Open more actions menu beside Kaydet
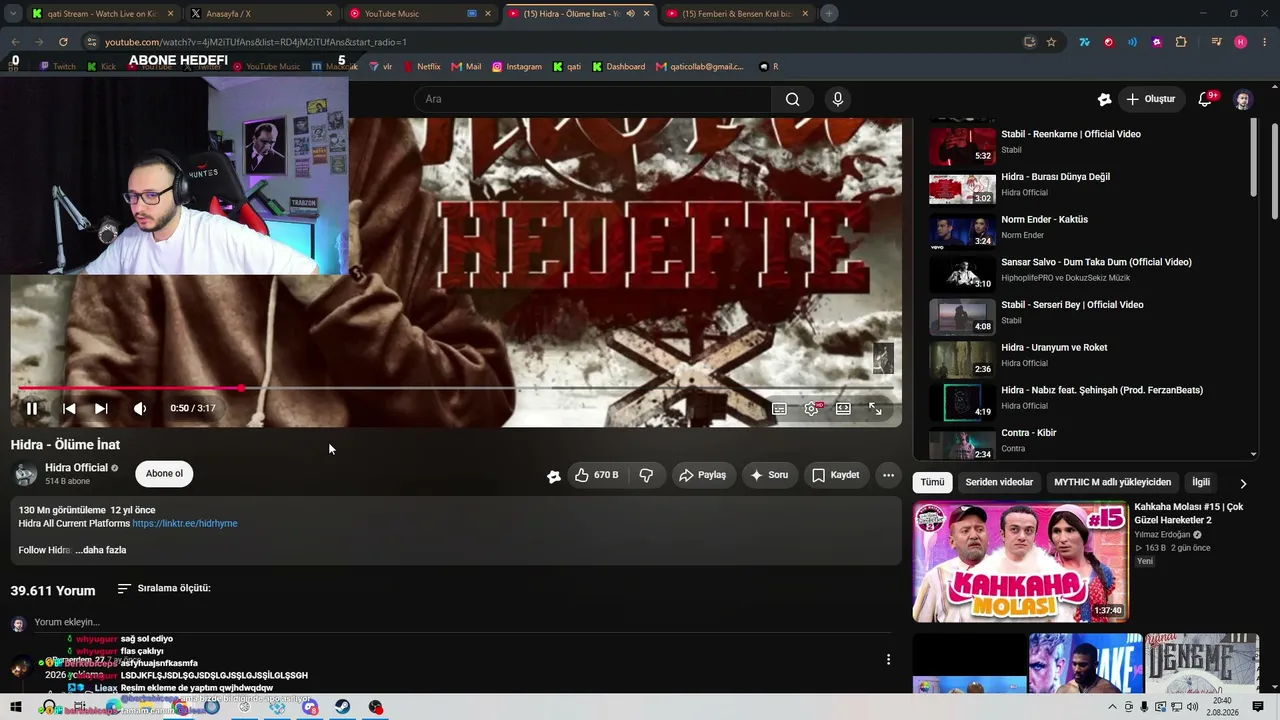 888,475
